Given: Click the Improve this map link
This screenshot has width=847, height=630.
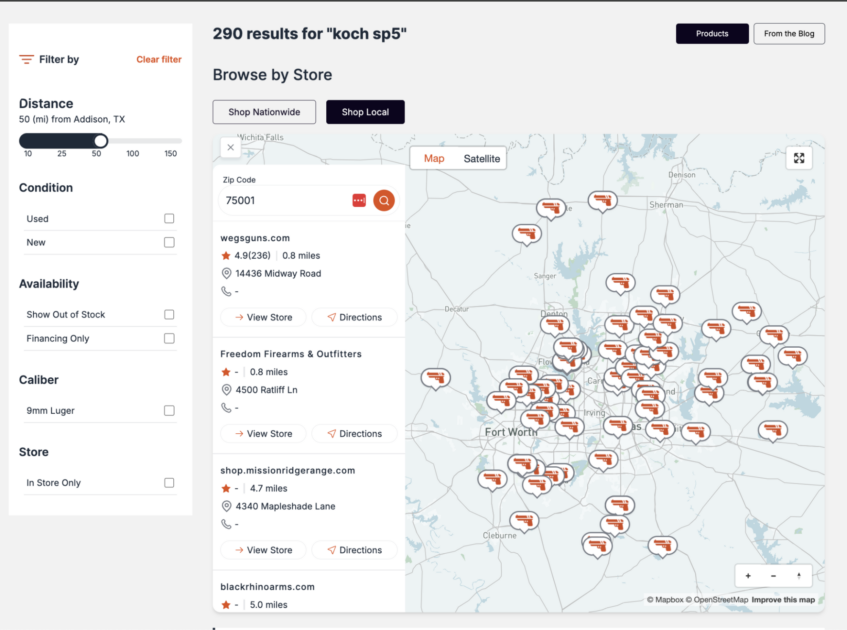Looking at the screenshot, I should tap(783, 600).
